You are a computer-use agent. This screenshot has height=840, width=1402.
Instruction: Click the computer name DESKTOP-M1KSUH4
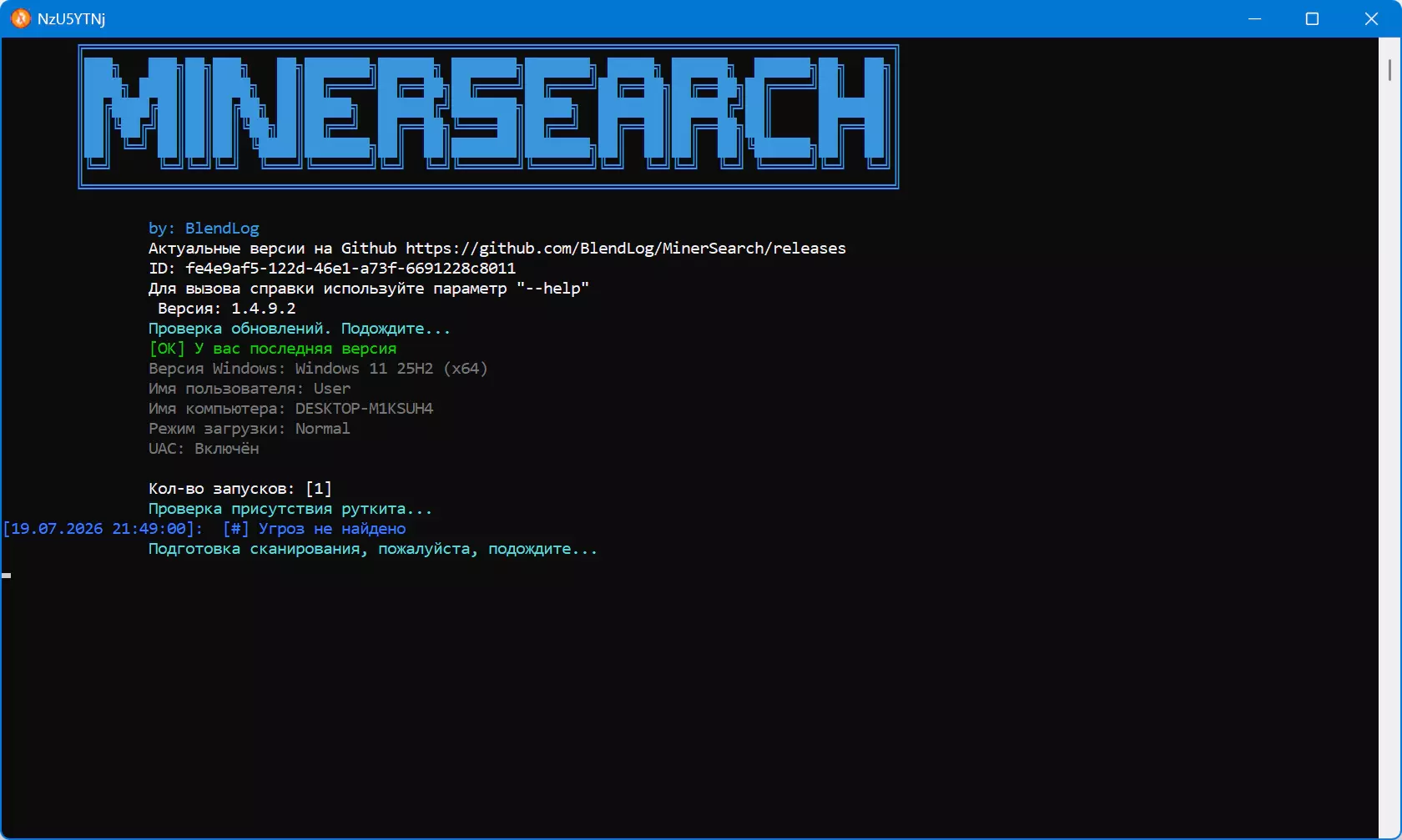(364, 409)
